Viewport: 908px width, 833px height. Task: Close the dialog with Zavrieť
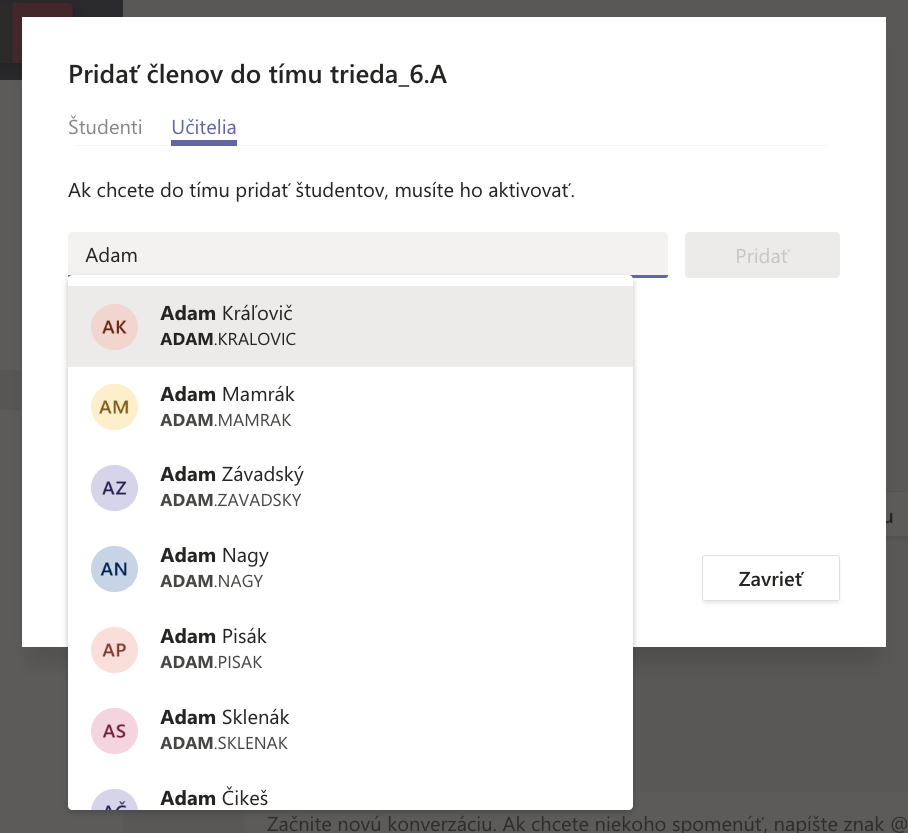(x=770, y=579)
